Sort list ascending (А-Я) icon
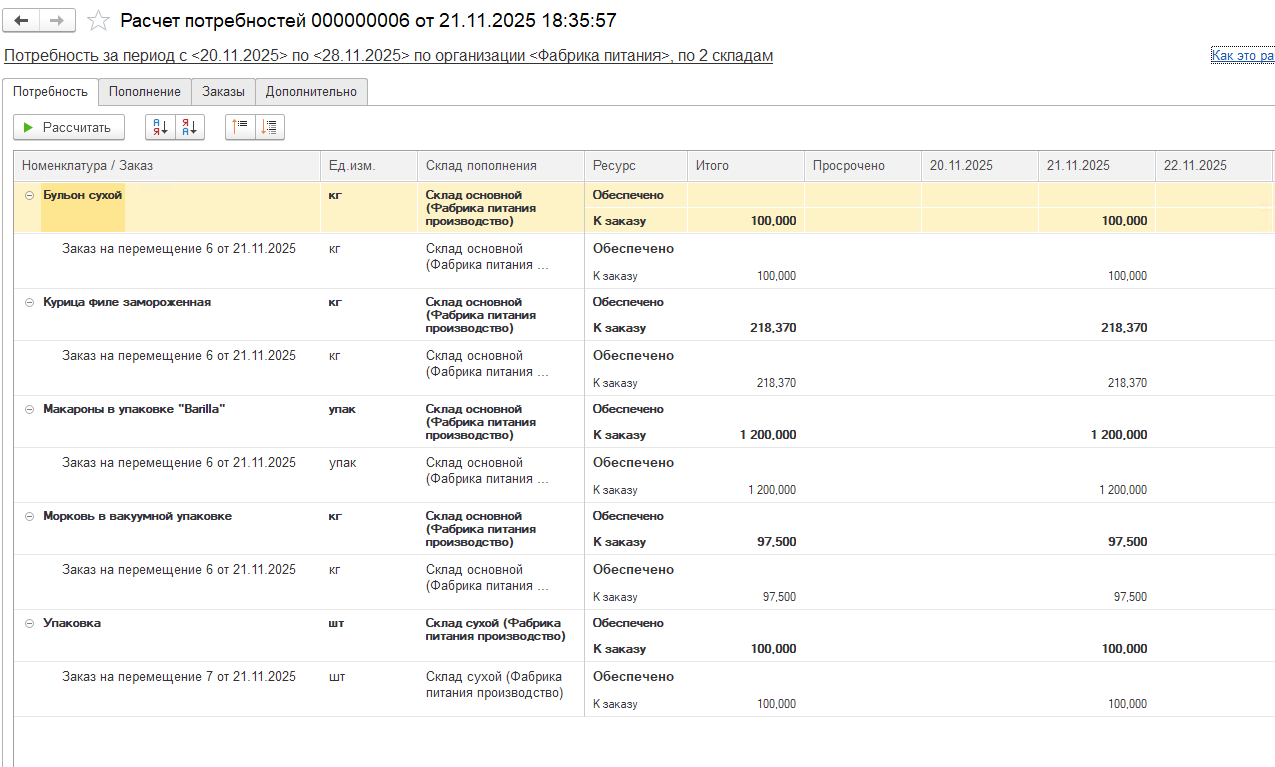 [160, 127]
